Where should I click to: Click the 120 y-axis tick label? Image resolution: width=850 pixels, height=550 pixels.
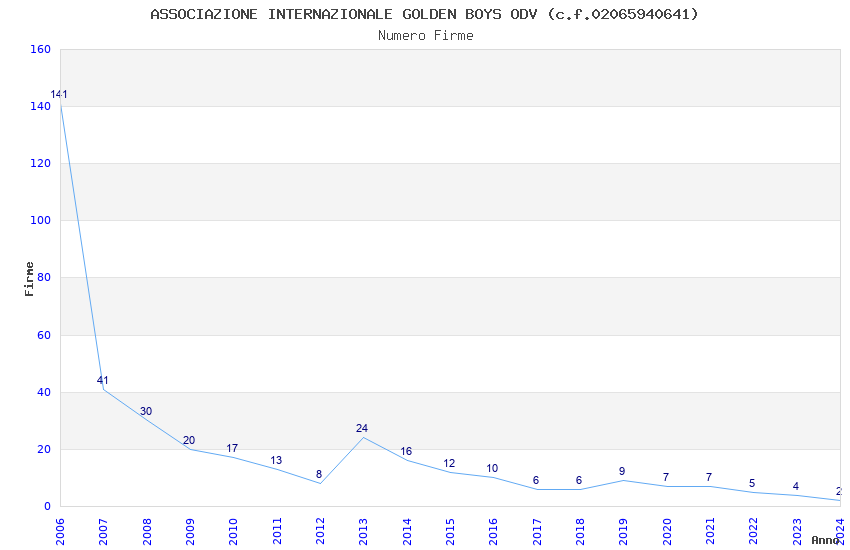tap(40, 163)
